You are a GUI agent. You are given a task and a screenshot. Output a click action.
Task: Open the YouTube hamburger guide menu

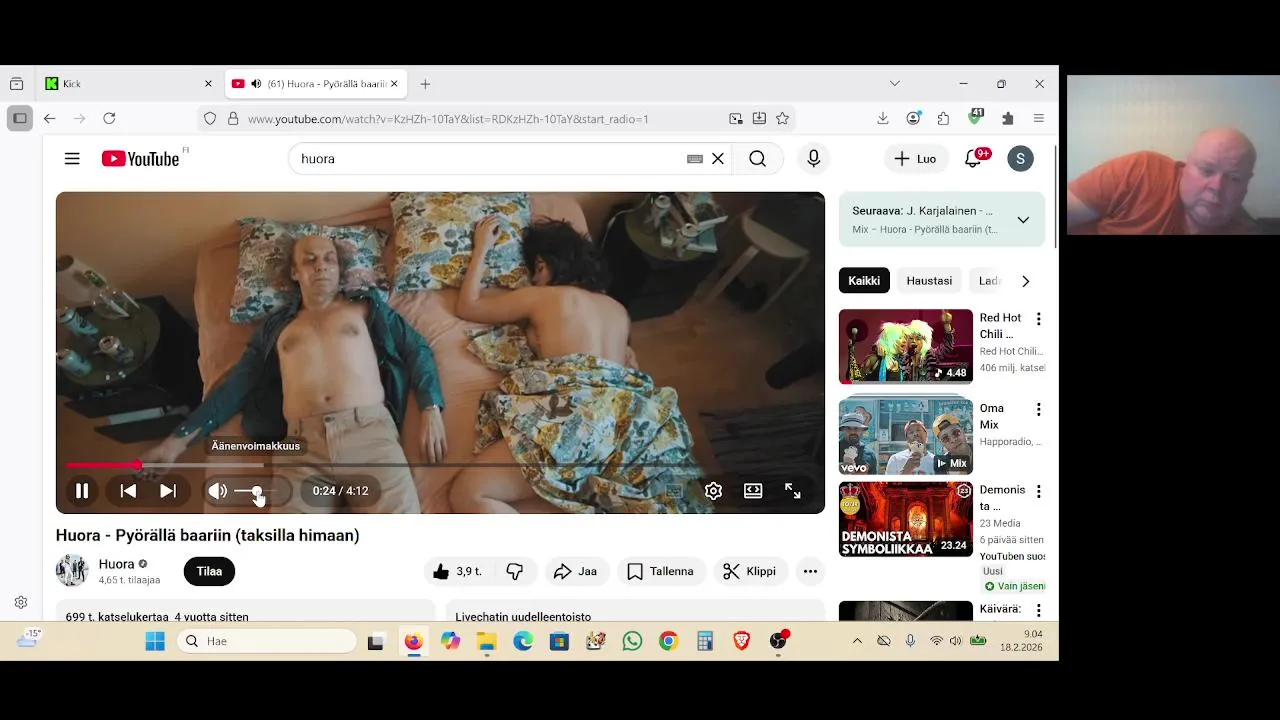(x=72, y=158)
